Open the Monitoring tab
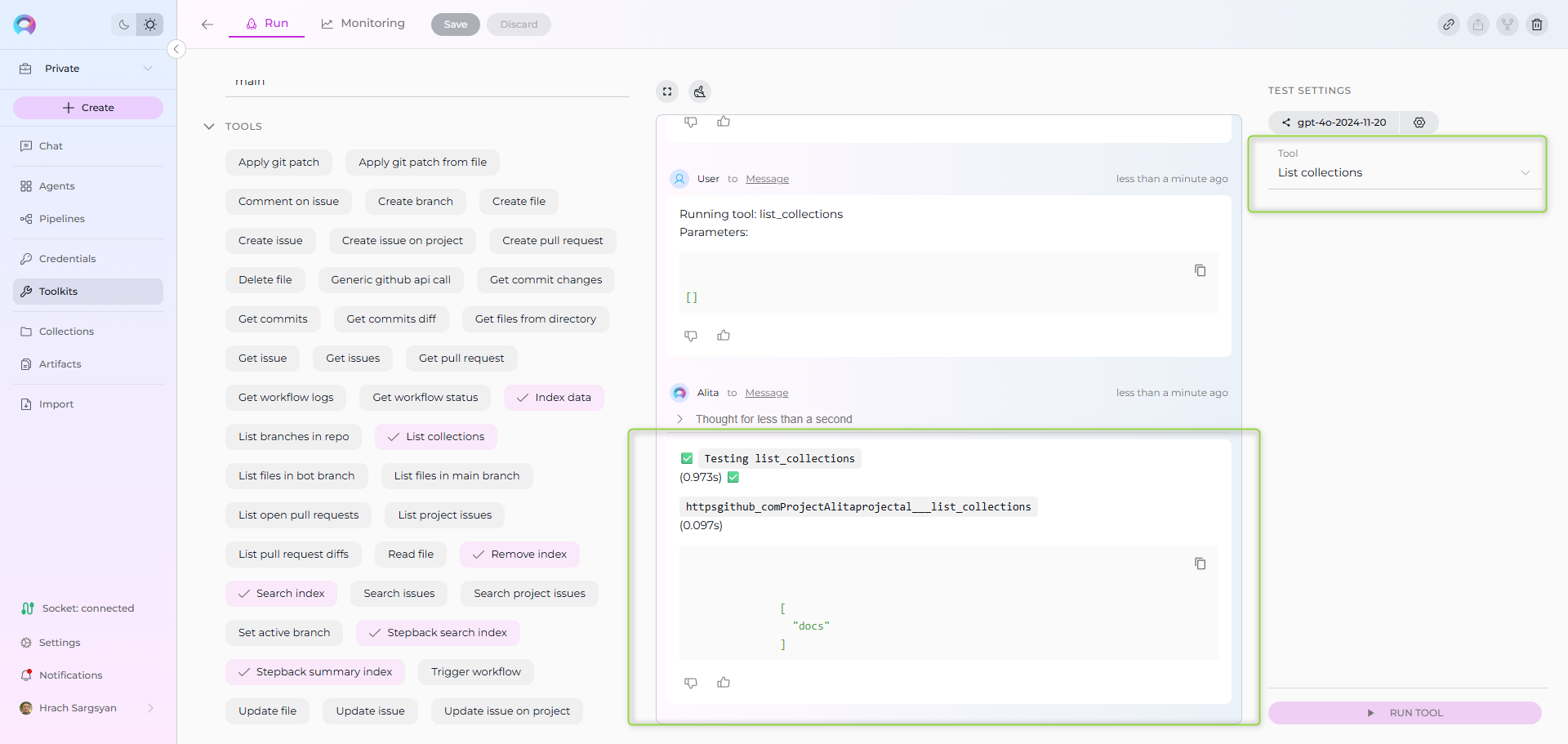 coord(363,24)
